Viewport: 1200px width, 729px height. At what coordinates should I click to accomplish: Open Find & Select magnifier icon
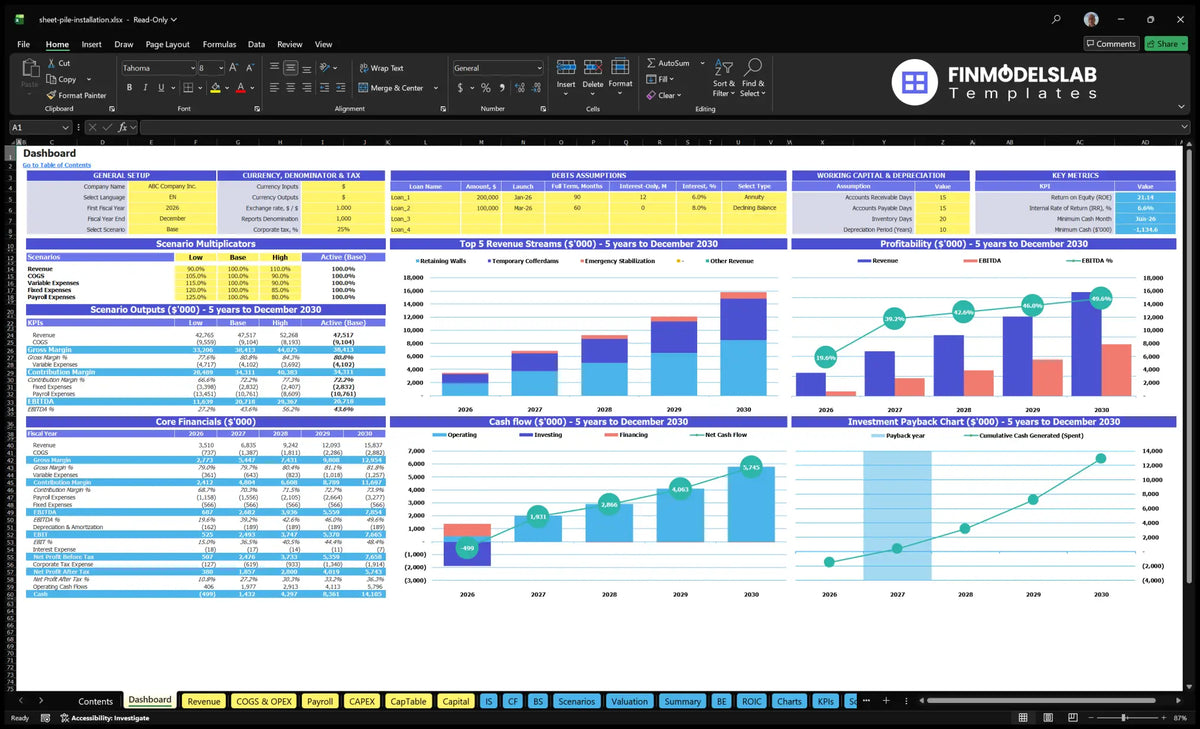753,65
